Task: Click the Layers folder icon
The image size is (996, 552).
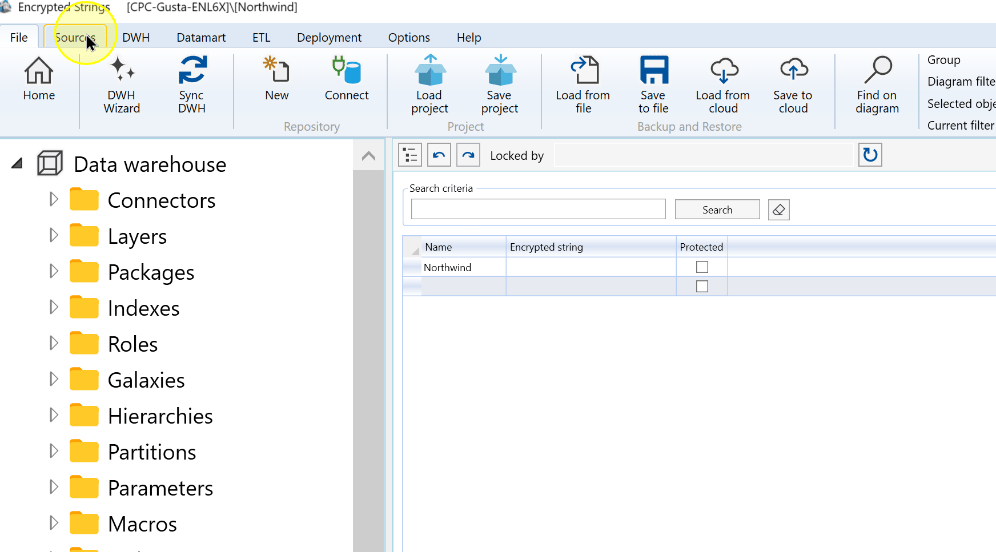Action: tap(84, 236)
